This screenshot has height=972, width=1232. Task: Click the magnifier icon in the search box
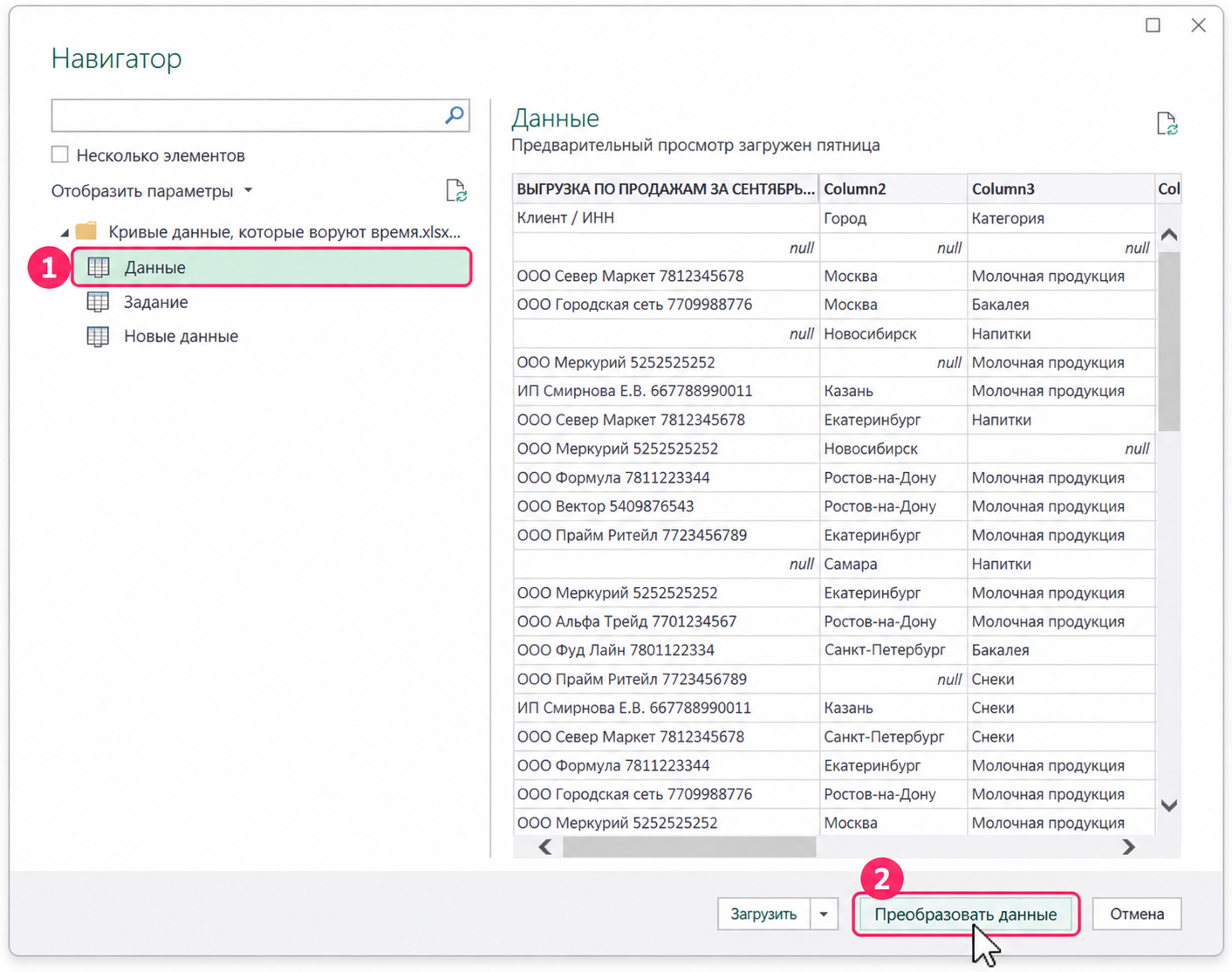pyautogui.click(x=454, y=115)
